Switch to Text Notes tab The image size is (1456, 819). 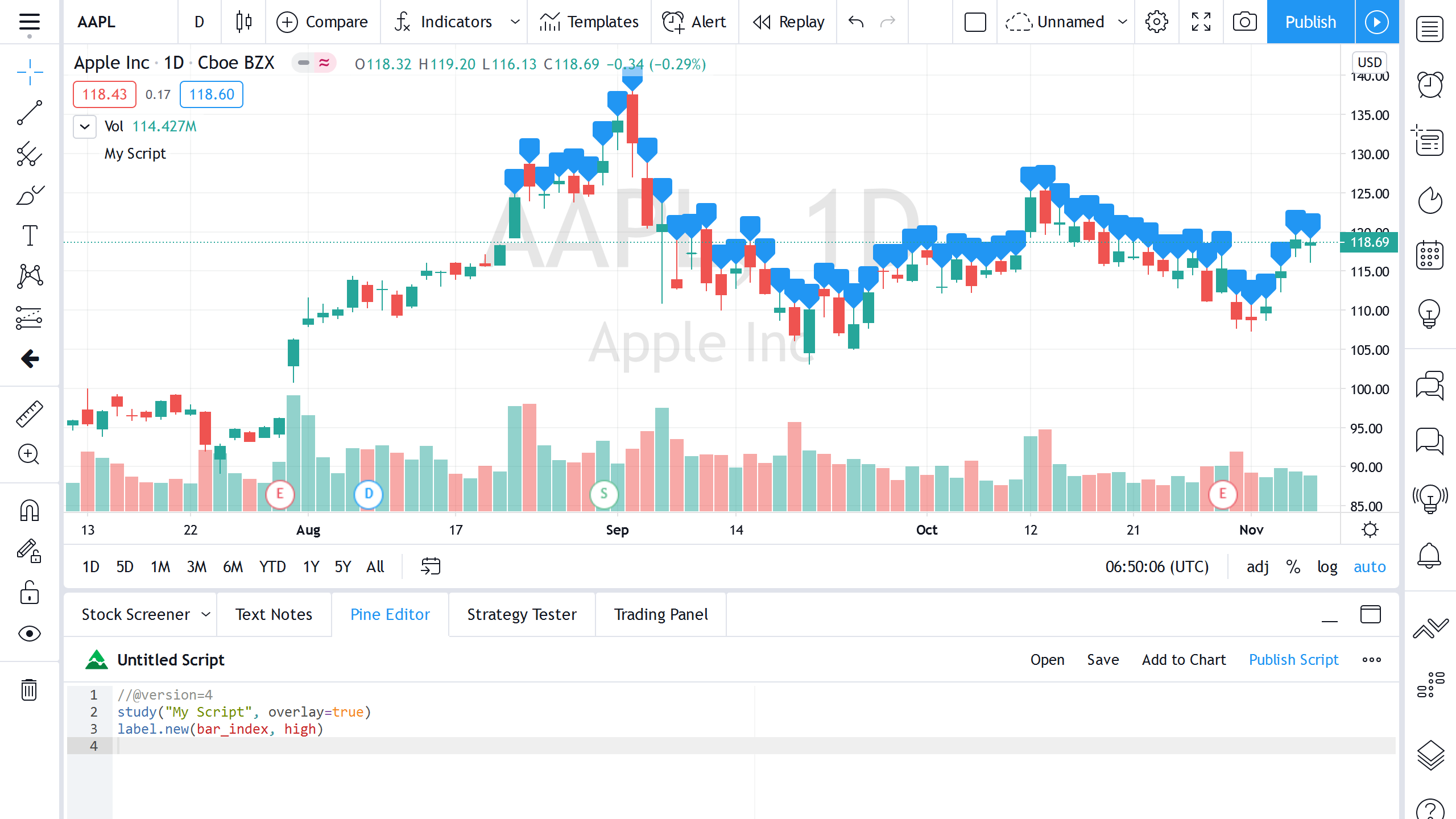click(274, 614)
